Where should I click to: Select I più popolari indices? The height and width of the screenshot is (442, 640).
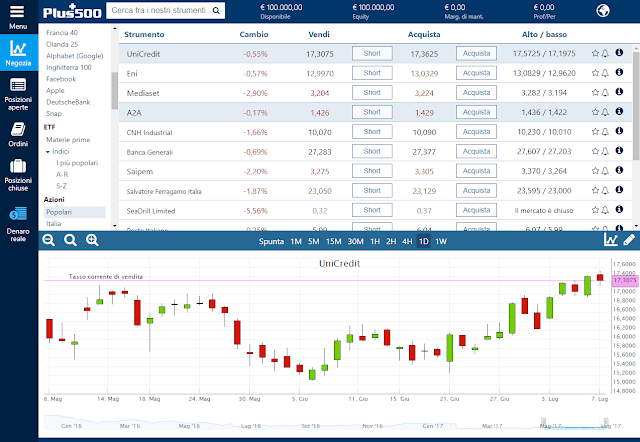pyautogui.click(x=77, y=163)
